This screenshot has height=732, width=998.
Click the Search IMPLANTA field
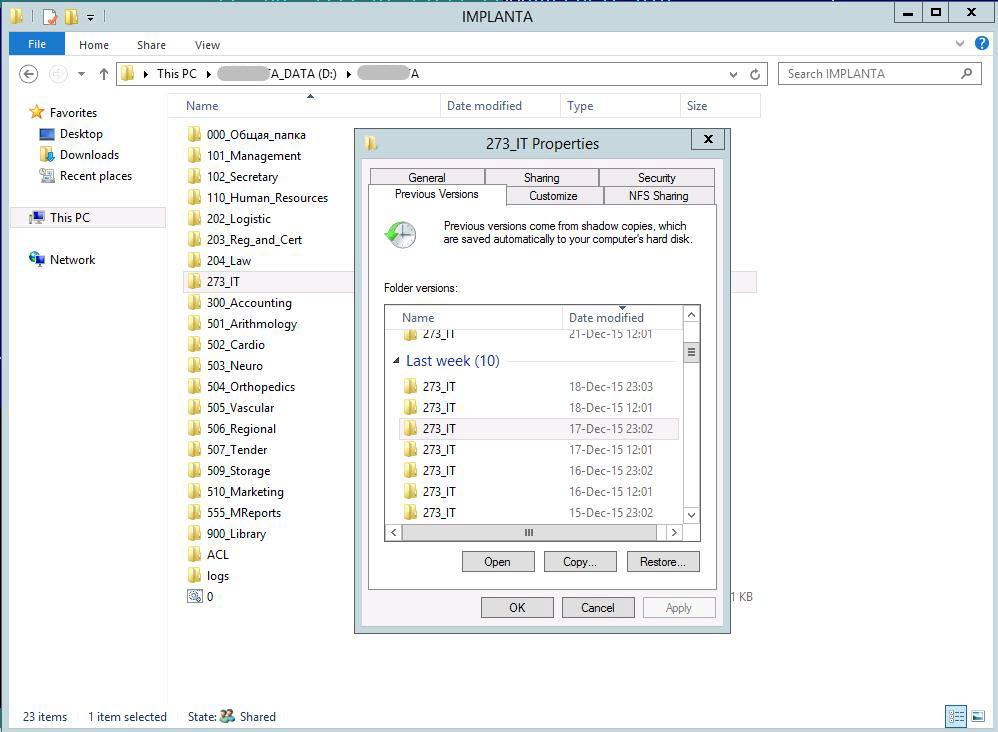(868, 74)
